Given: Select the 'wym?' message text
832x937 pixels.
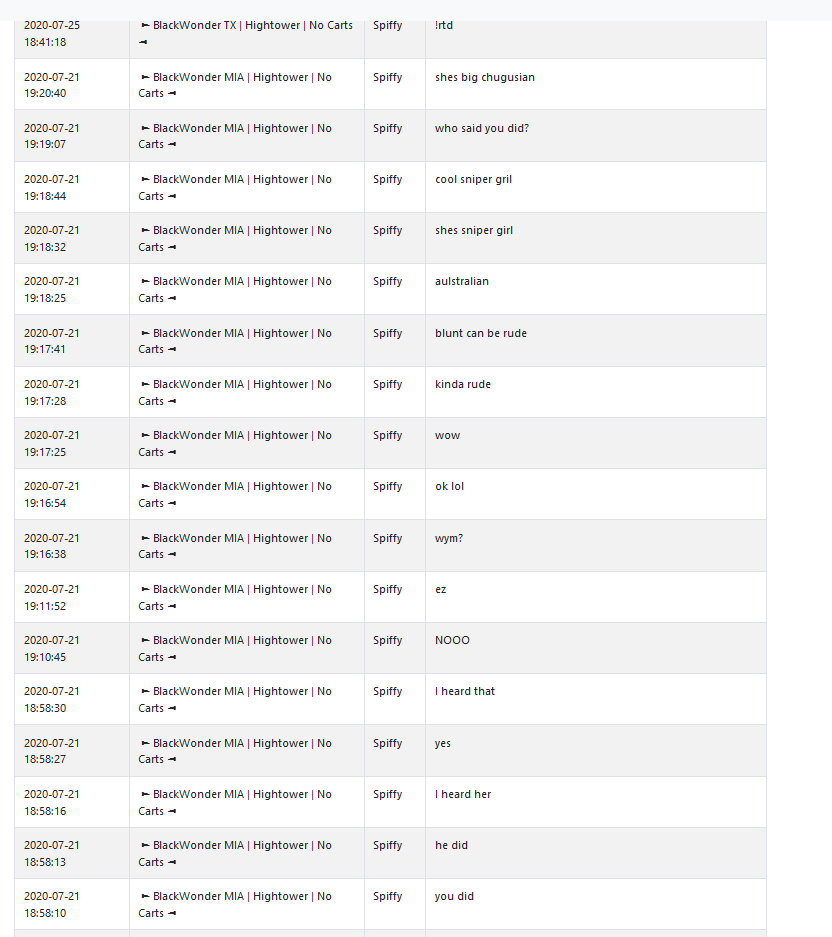Looking at the screenshot, I should [x=449, y=538].
